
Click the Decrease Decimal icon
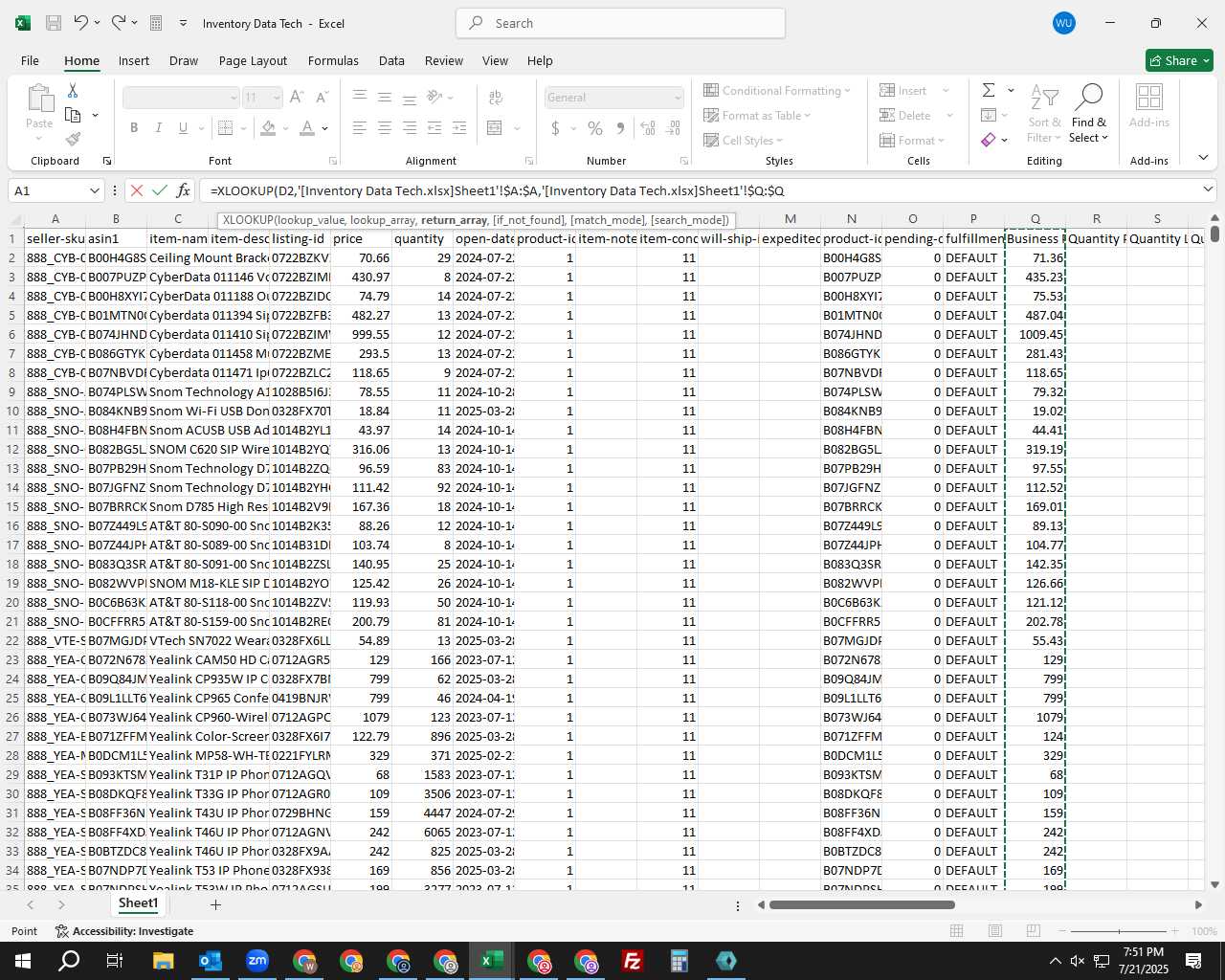point(673,127)
